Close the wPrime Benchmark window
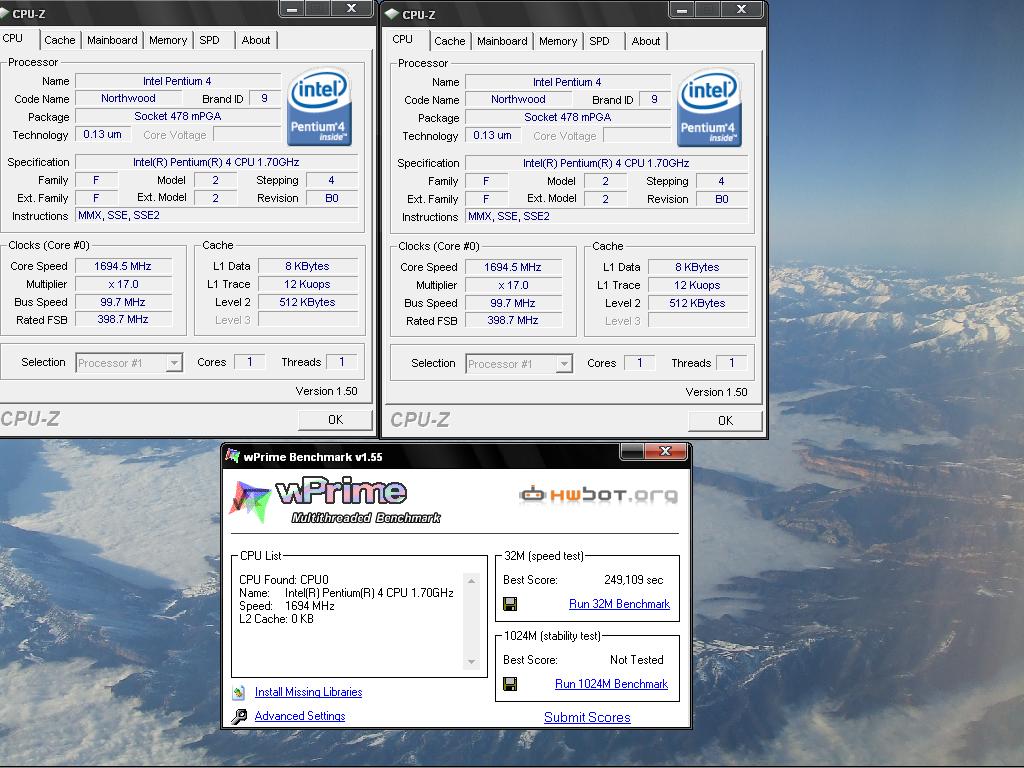Viewport: 1024px width, 768px height. 665,451
